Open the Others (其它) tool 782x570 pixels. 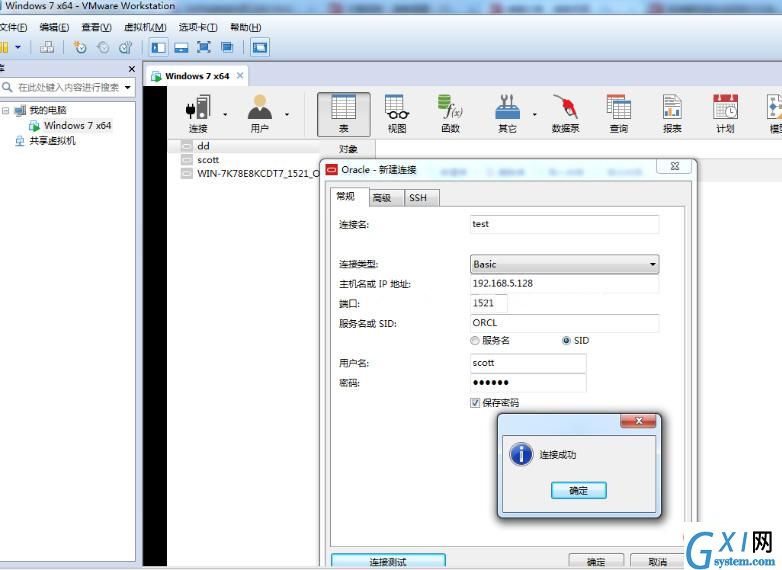[507, 114]
